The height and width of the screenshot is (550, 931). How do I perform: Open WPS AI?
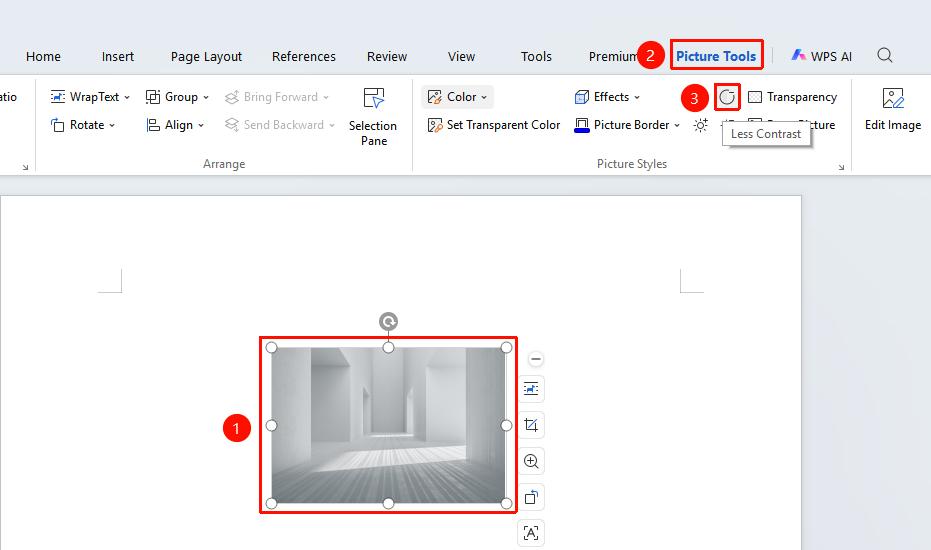[822, 56]
